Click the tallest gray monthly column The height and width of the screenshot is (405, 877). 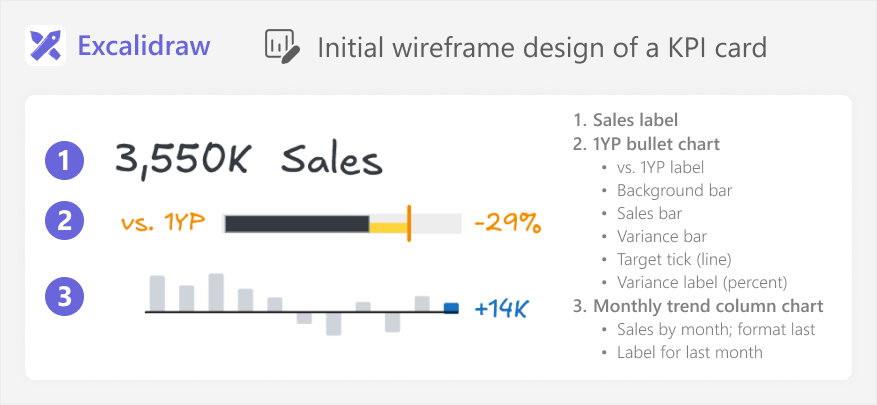[216, 293]
